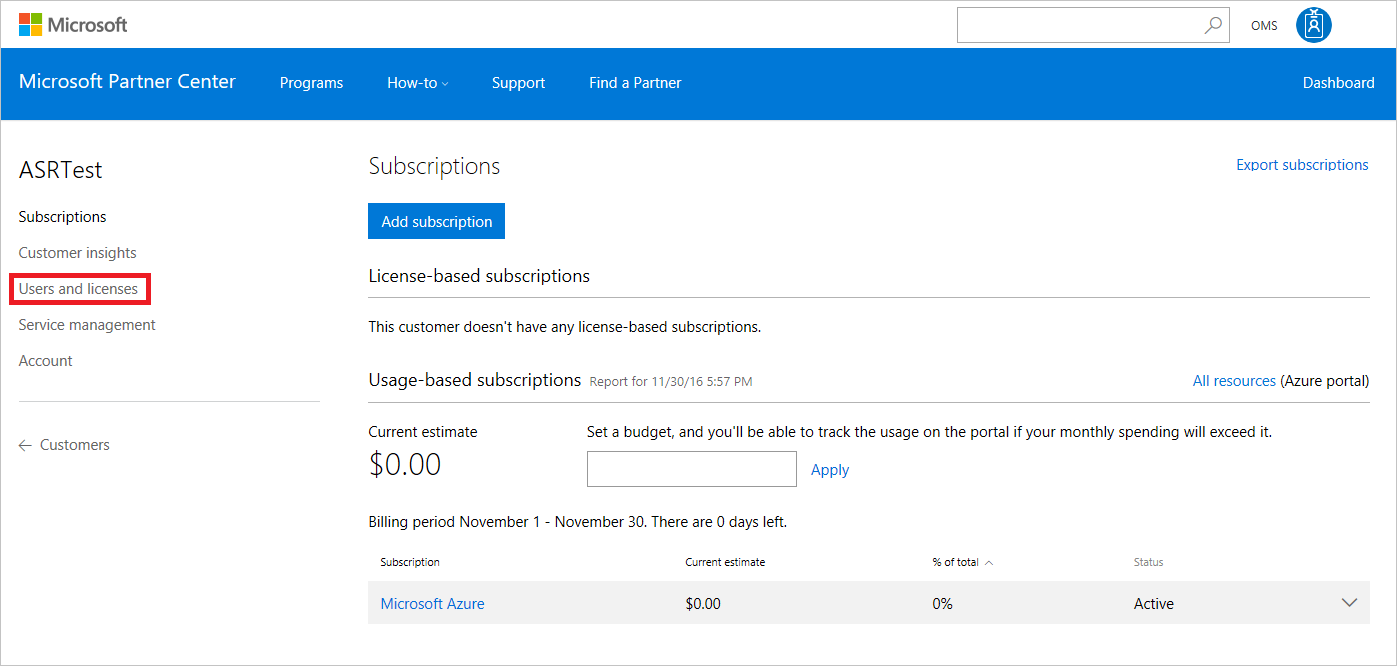Viewport: 1397px width, 666px height.
Task: Open the Account section
Action: 45,360
